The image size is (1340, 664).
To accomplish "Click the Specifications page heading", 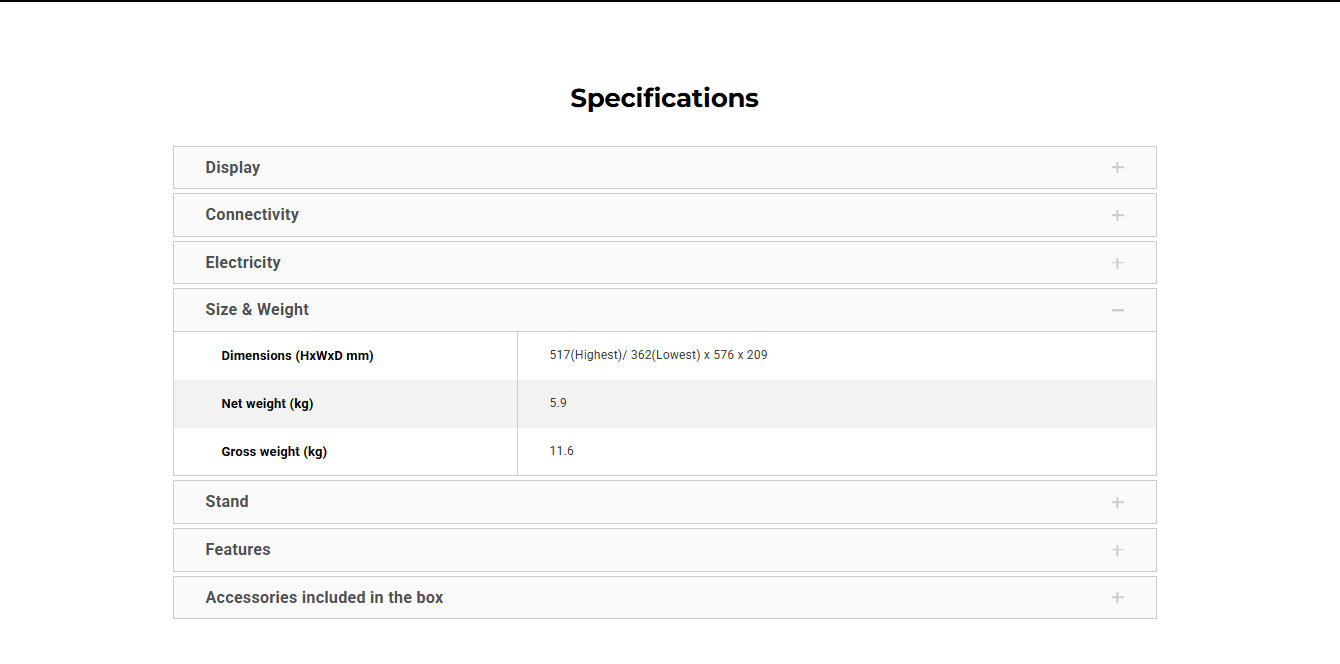I will pos(664,98).
